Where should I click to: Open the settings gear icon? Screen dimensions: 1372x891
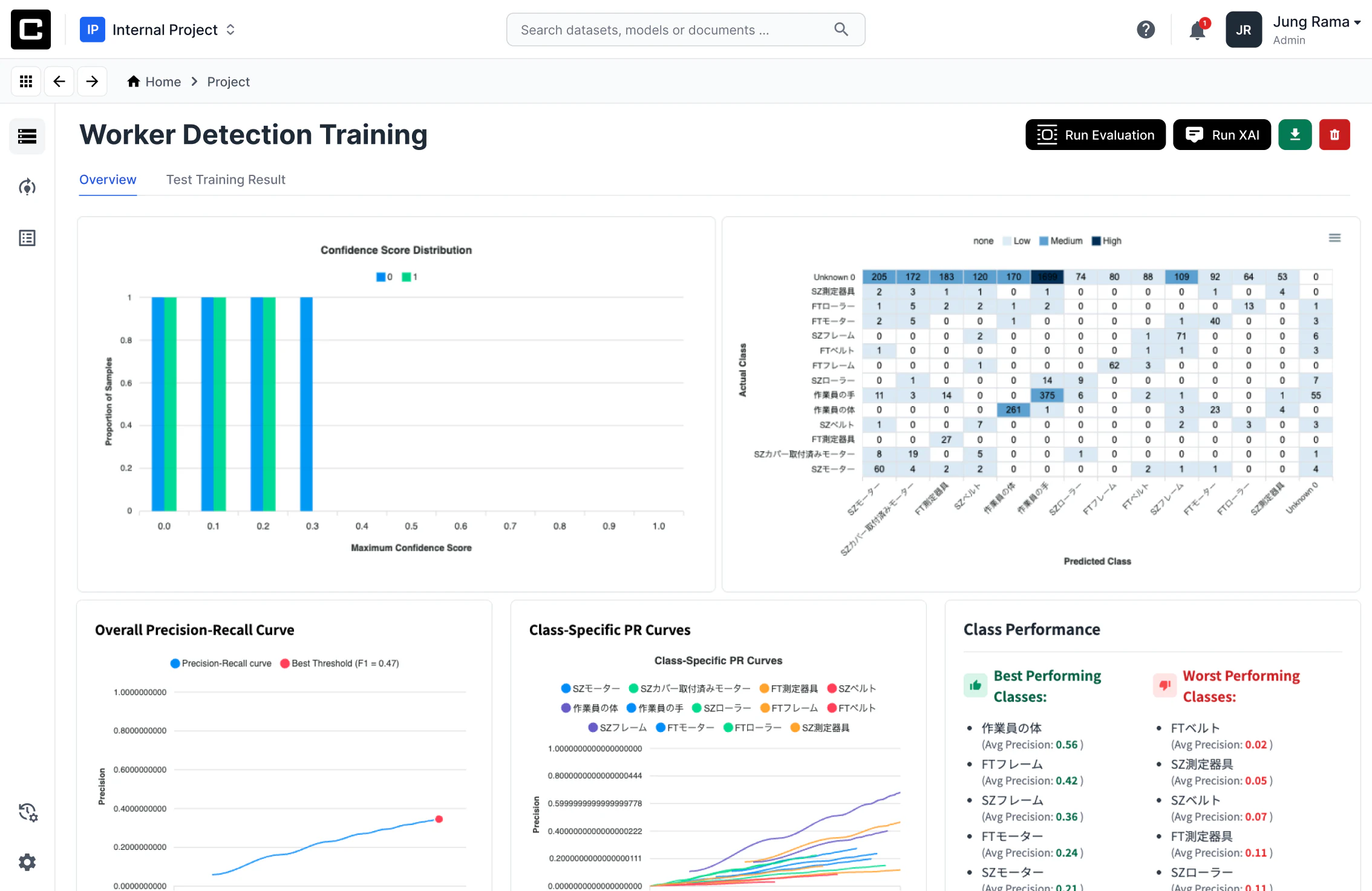[x=27, y=862]
